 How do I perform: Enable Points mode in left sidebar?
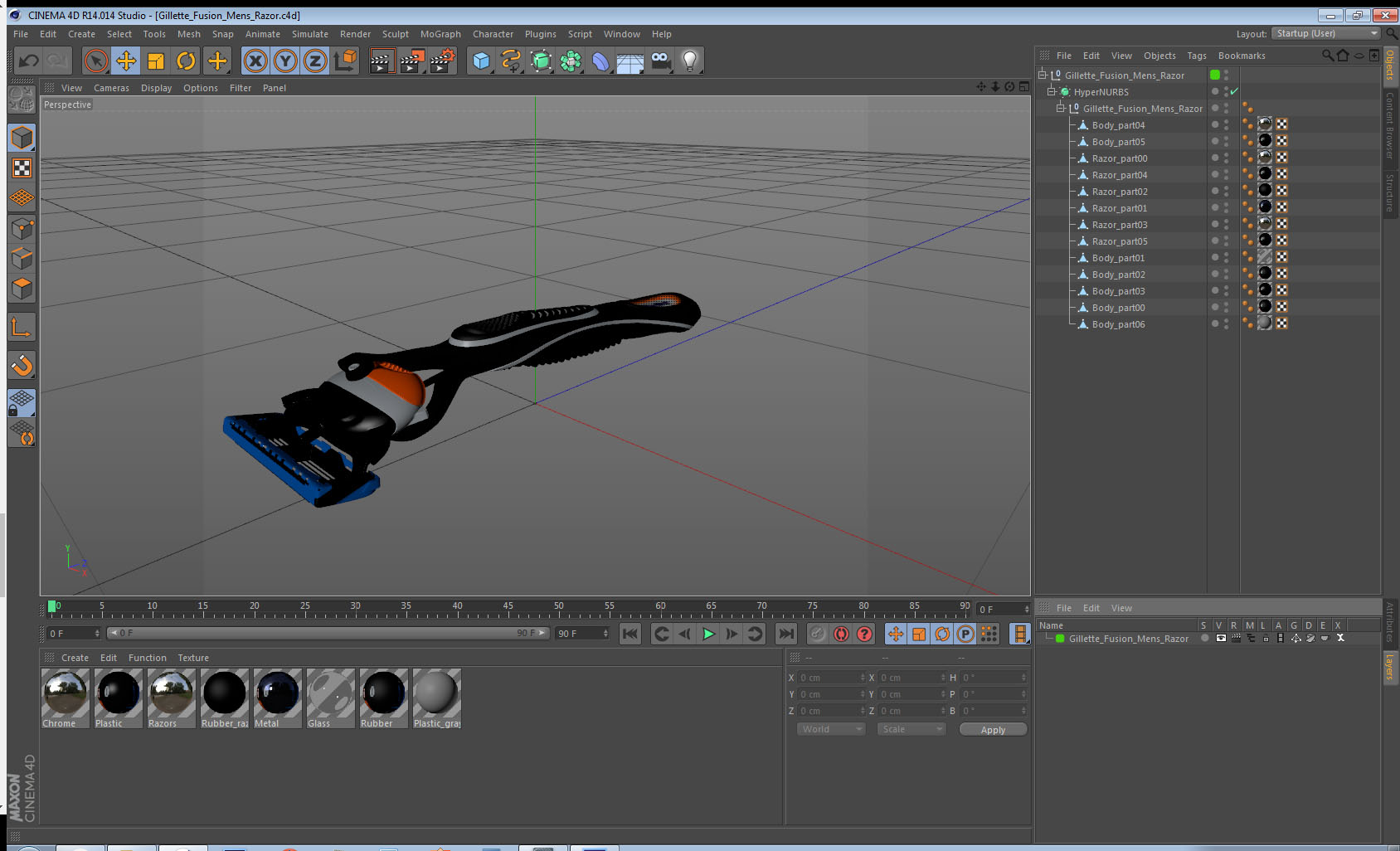pos(22,228)
